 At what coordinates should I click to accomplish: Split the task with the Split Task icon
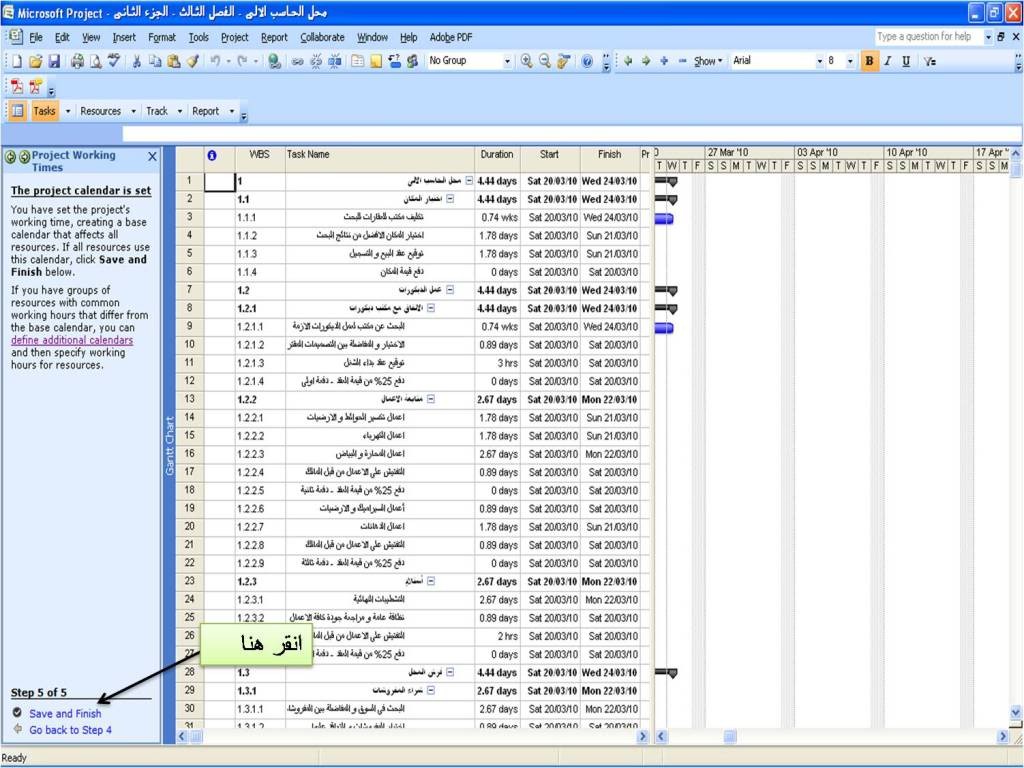pos(335,61)
